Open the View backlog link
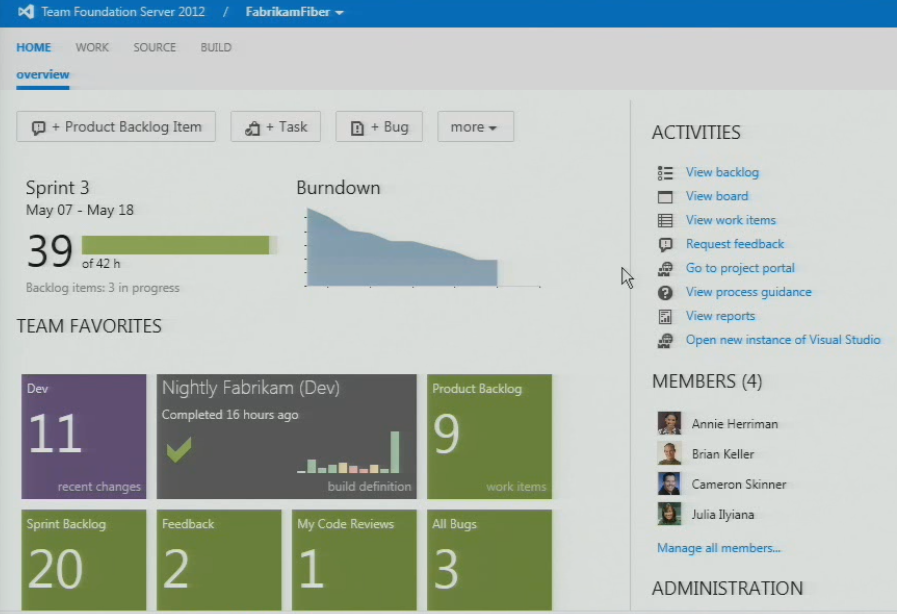Image resolution: width=897 pixels, height=614 pixels. coord(722,172)
